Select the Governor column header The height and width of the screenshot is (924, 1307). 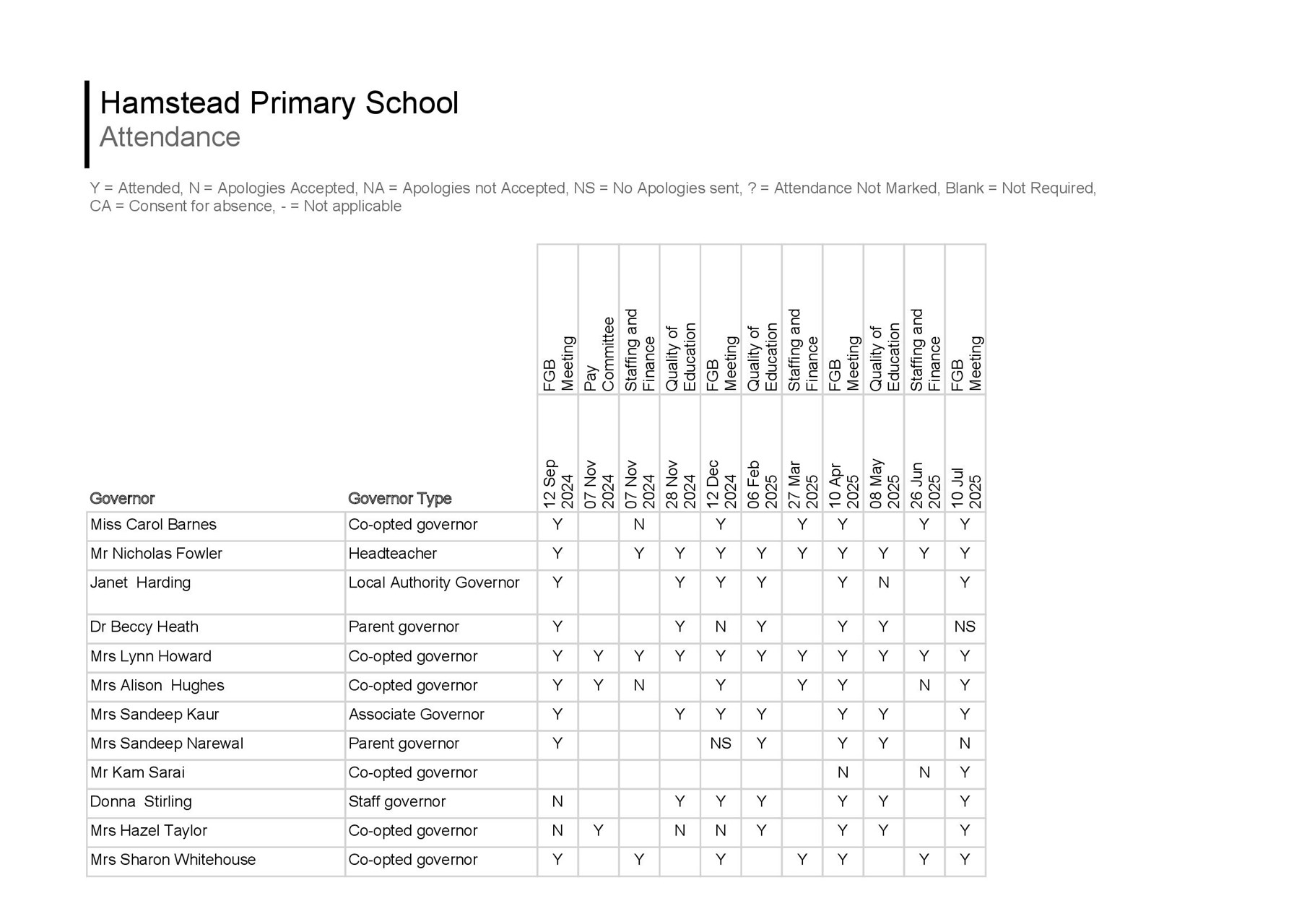122,498
